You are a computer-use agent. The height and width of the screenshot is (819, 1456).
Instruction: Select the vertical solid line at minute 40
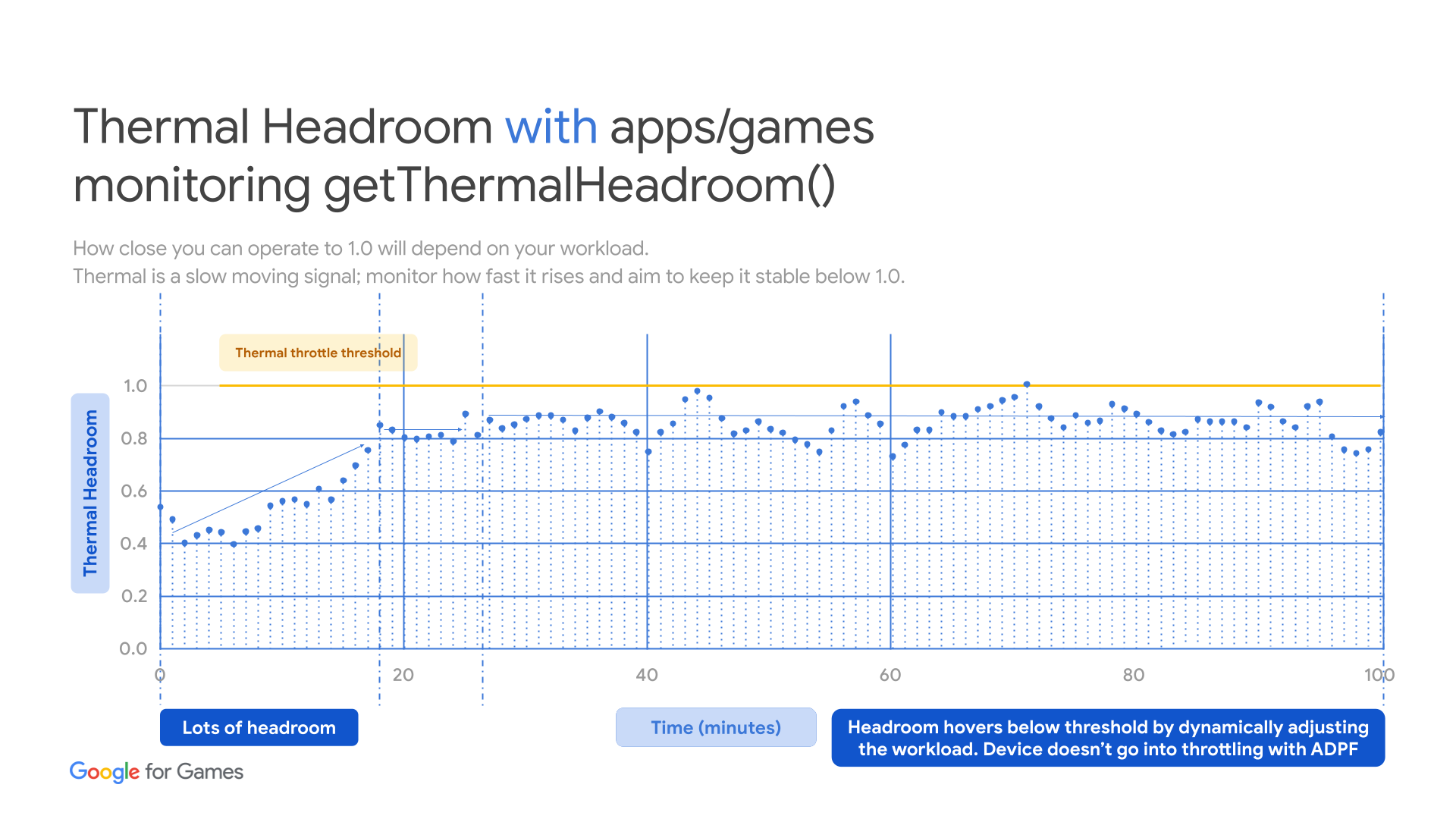pyautogui.click(x=645, y=500)
